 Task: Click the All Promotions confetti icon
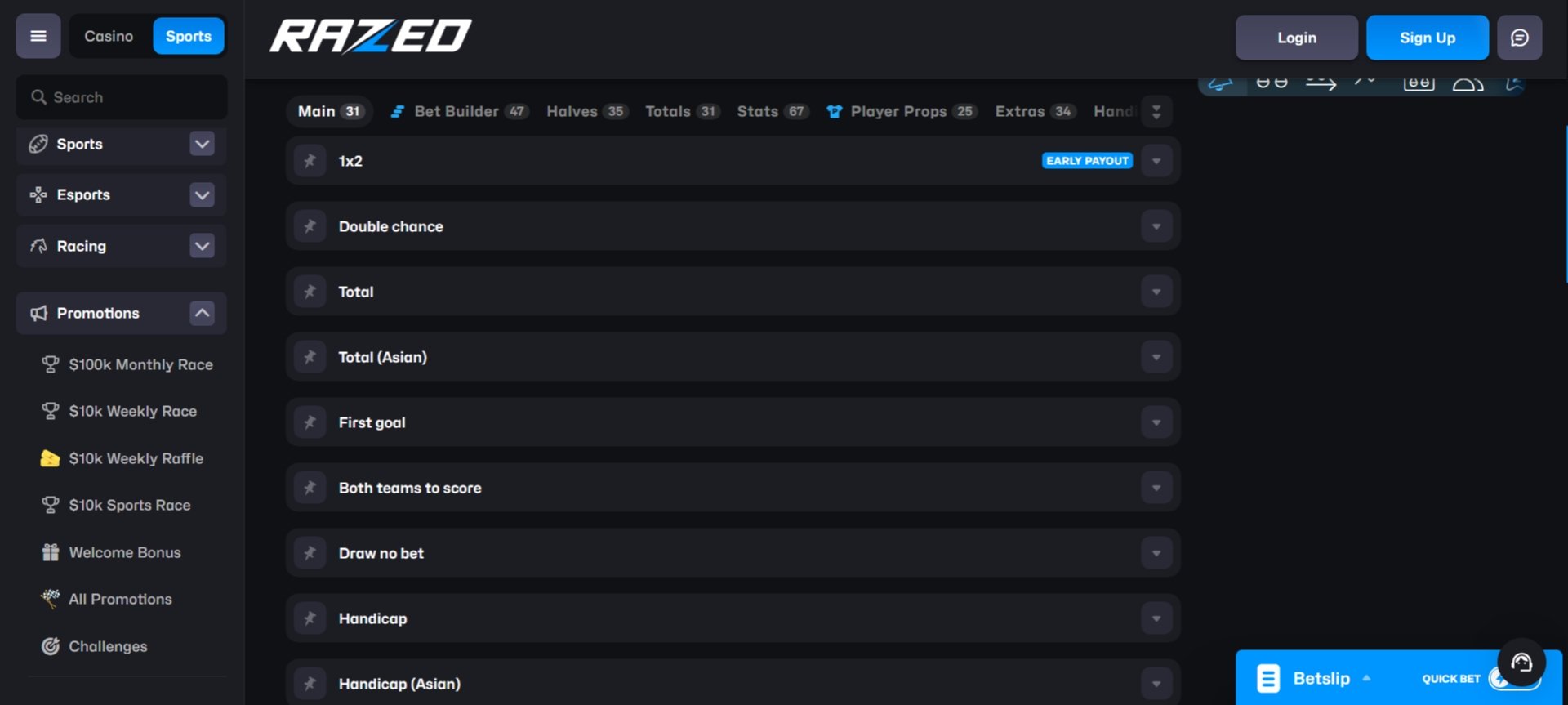coord(50,599)
